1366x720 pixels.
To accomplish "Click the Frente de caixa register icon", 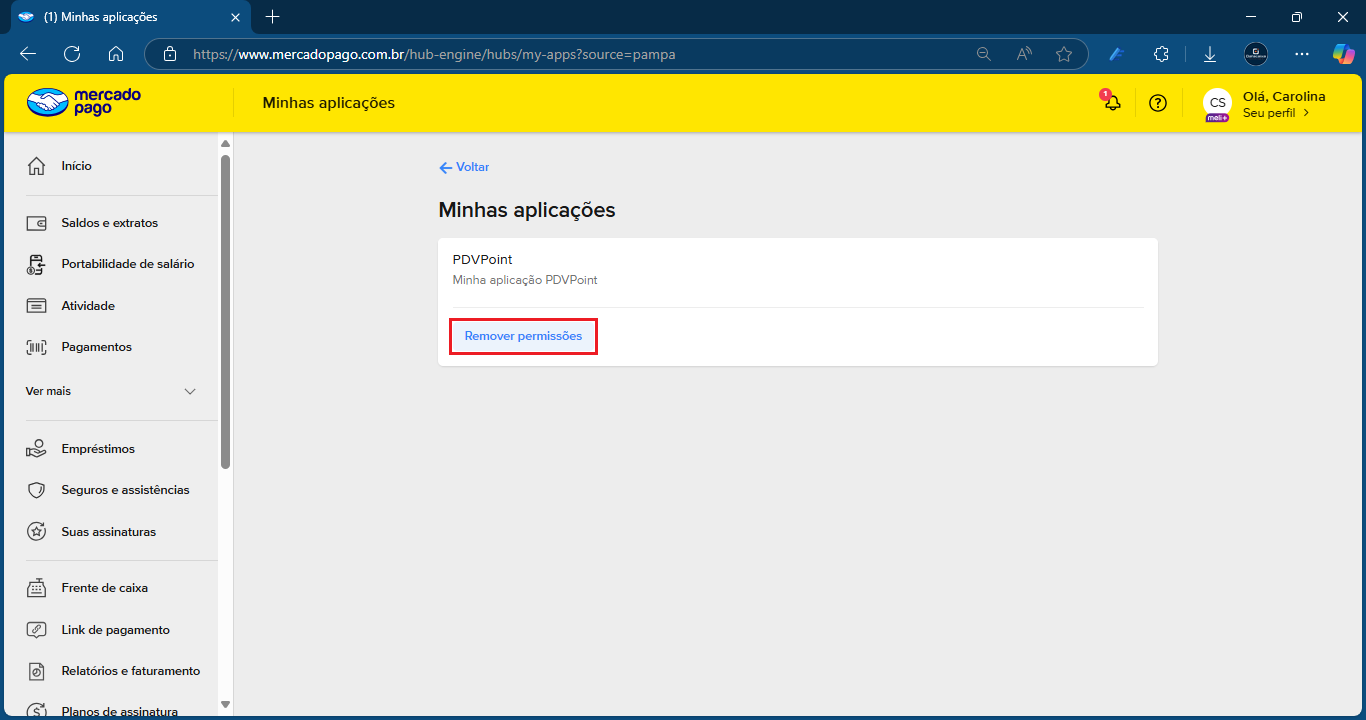I will [37, 588].
